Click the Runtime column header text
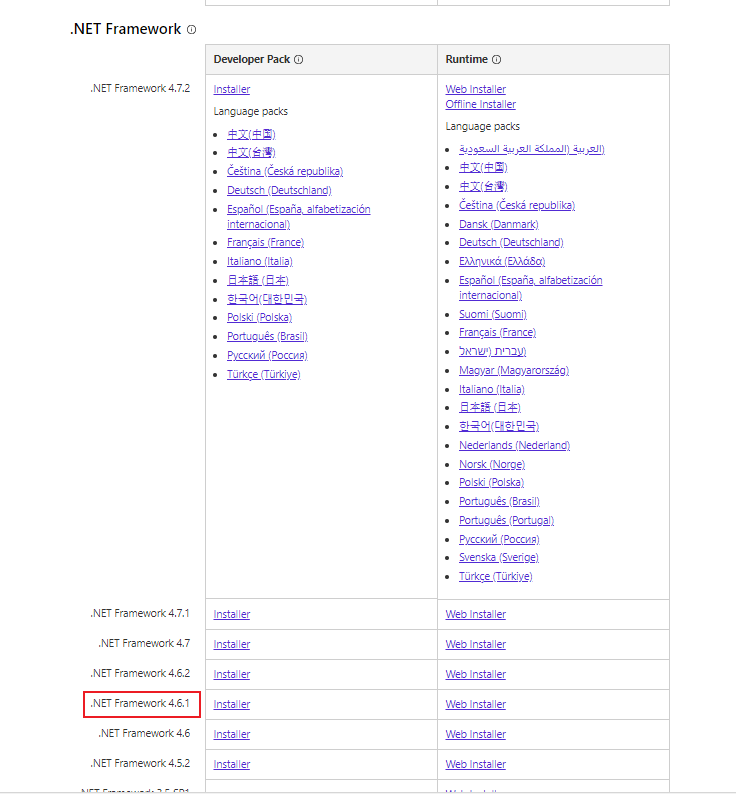Viewport: 736px width, 794px height. (467, 59)
